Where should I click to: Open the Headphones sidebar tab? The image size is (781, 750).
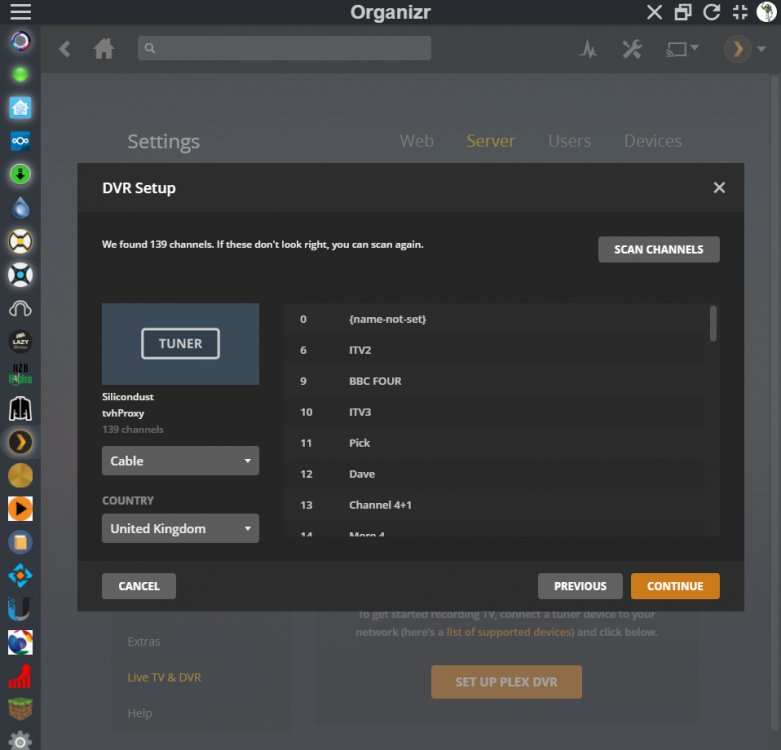click(x=20, y=308)
